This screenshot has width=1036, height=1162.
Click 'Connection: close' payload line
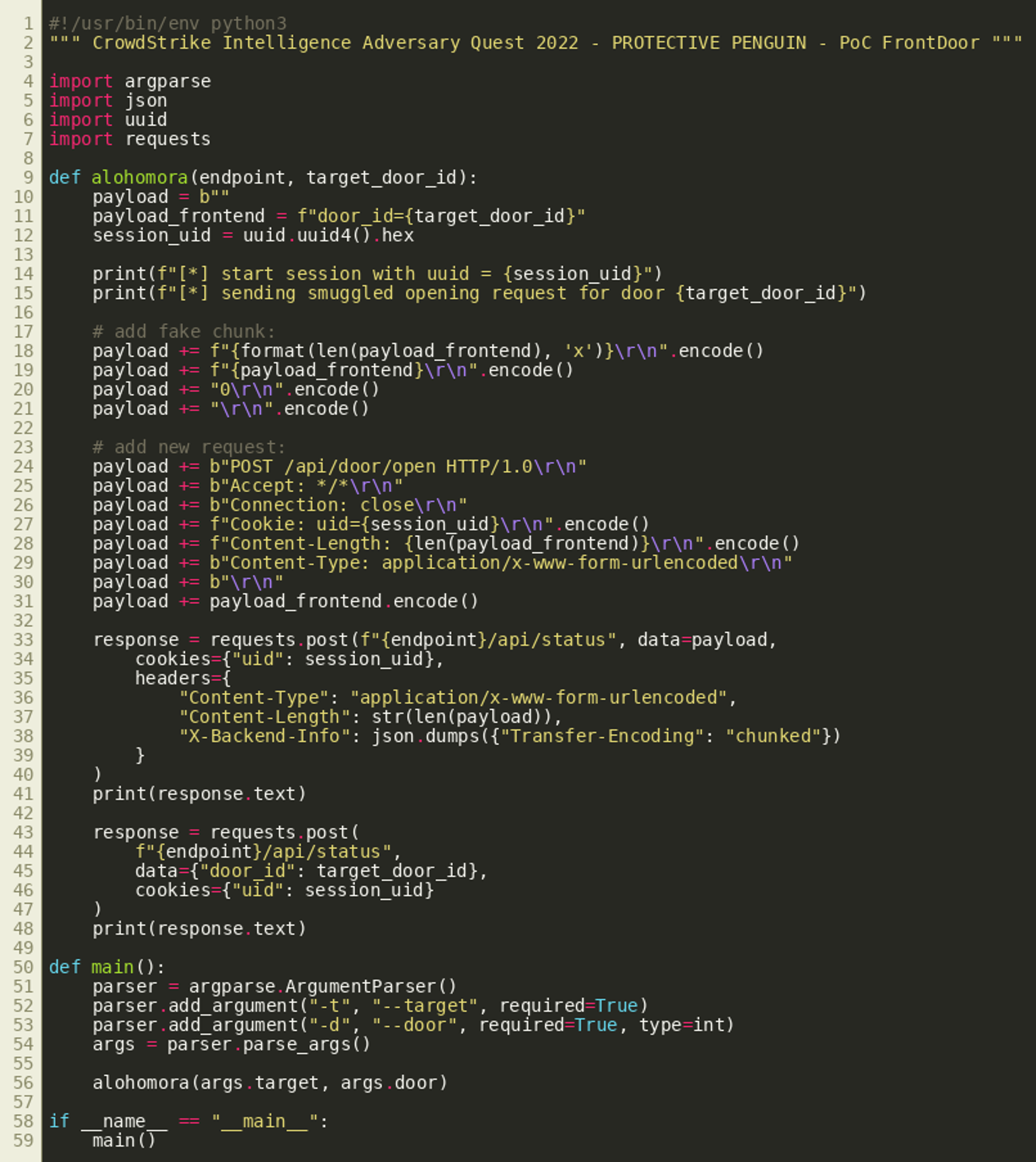pos(279,505)
